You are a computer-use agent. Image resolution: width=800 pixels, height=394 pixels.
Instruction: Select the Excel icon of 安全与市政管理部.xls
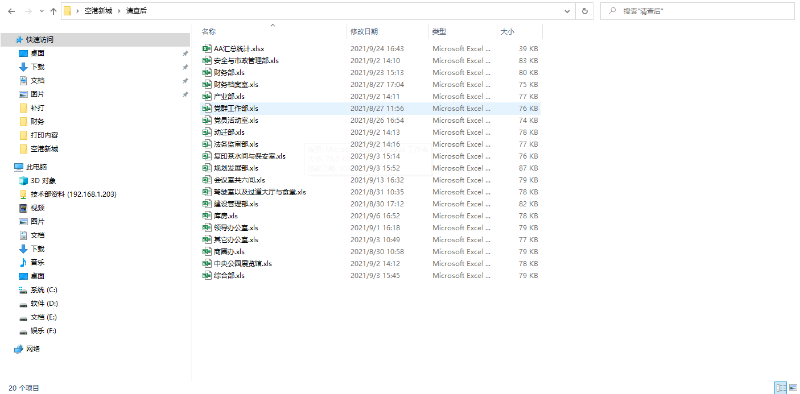pyautogui.click(x=207, y=60)
